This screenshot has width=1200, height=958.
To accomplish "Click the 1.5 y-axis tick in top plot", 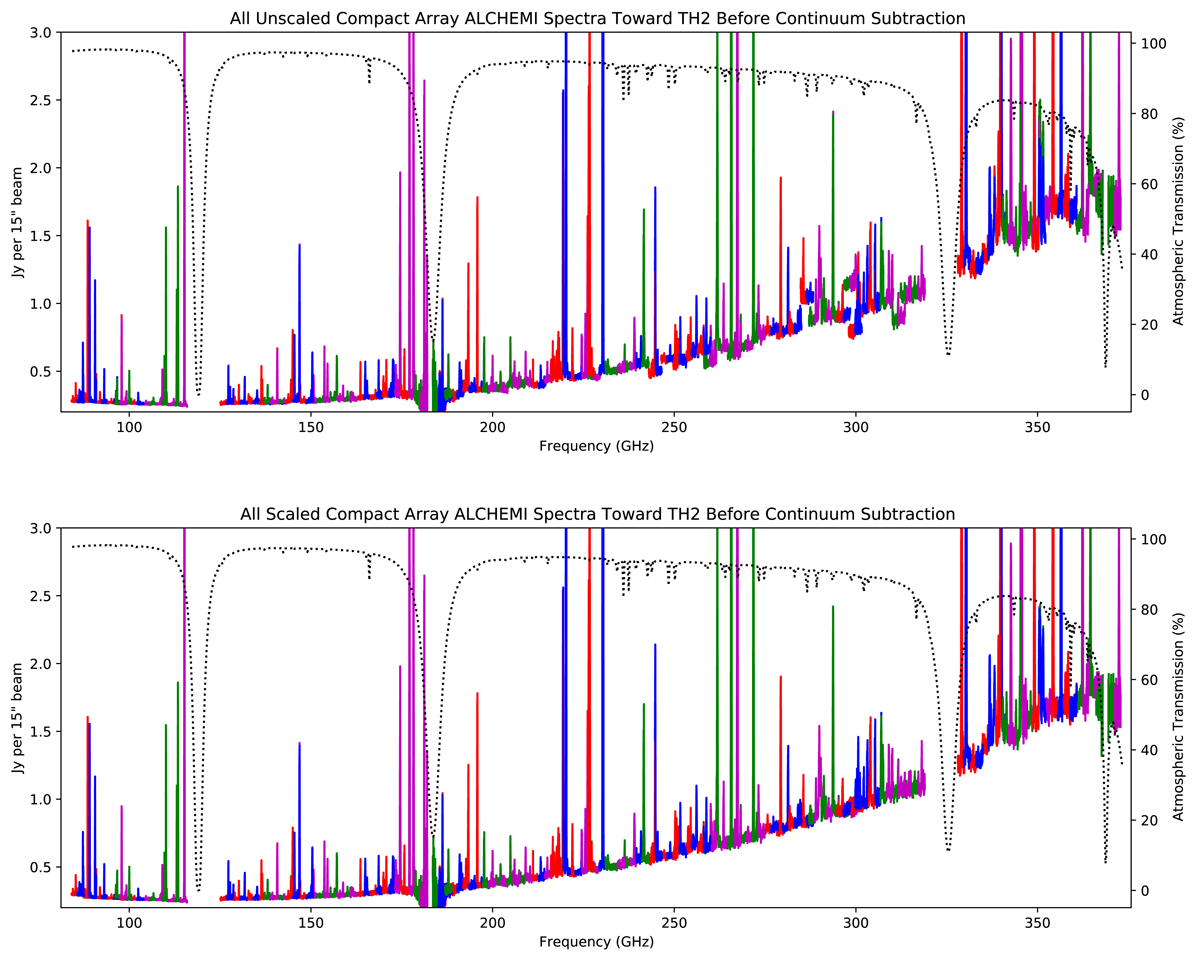I will [x=42, y=236].
